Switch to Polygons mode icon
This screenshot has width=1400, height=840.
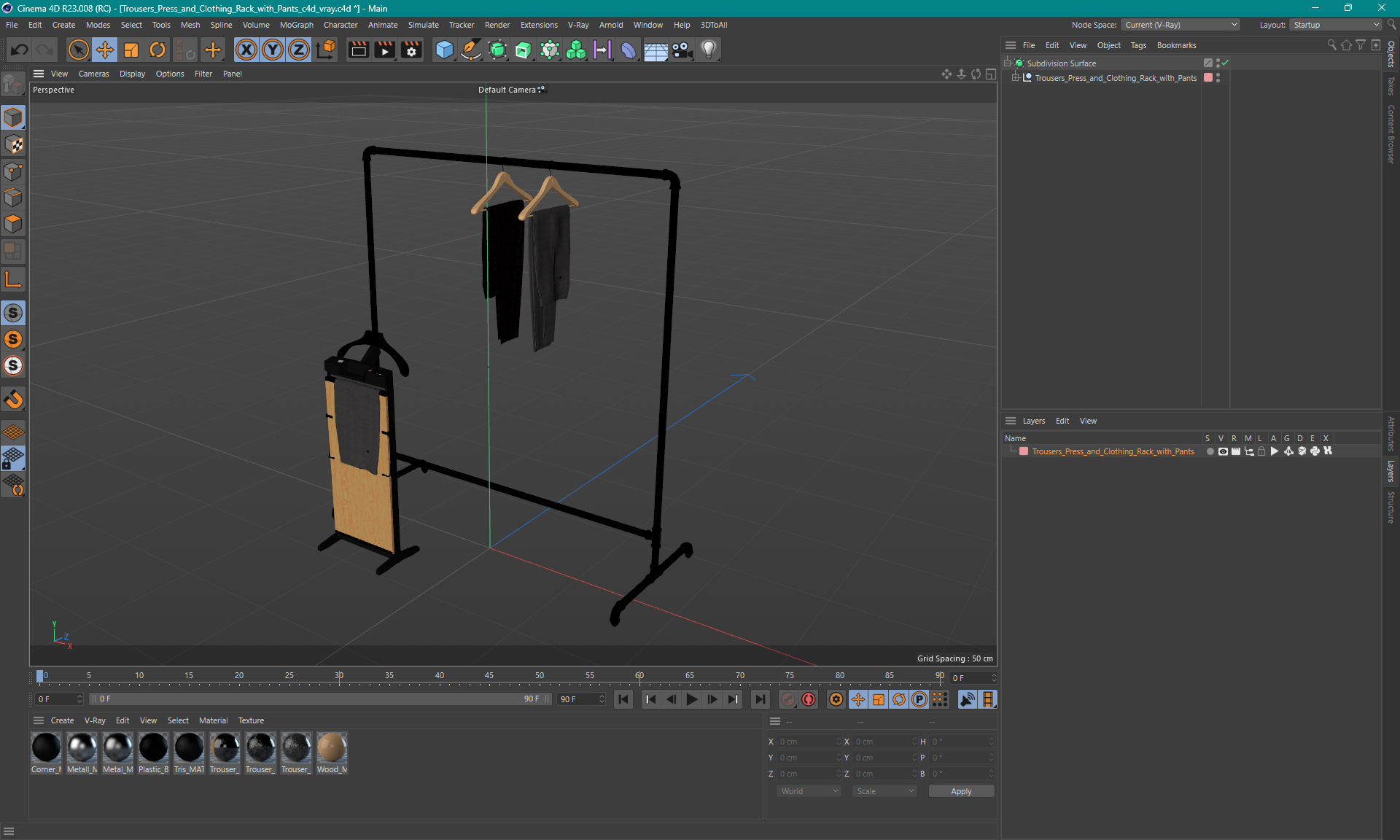[13, 224]
